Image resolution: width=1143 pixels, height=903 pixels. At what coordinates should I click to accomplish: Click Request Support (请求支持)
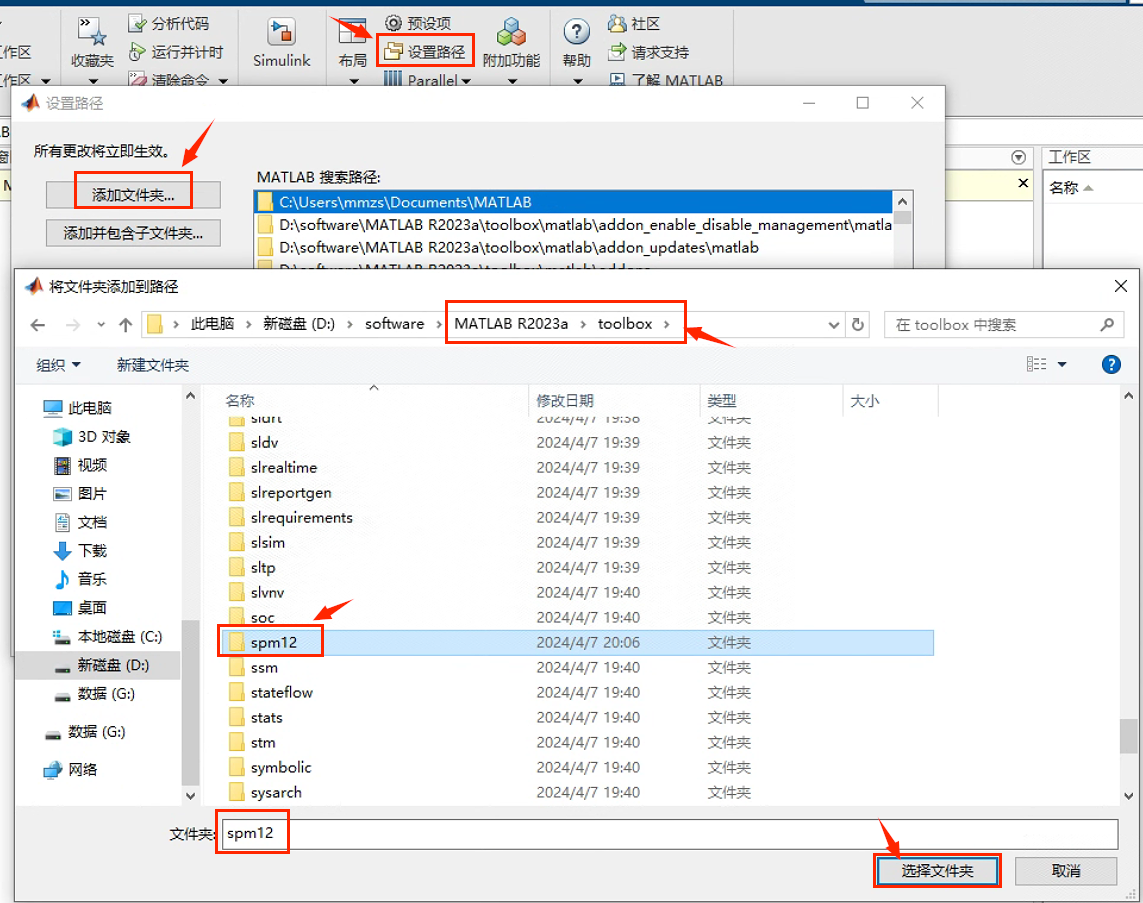(648, 52)
